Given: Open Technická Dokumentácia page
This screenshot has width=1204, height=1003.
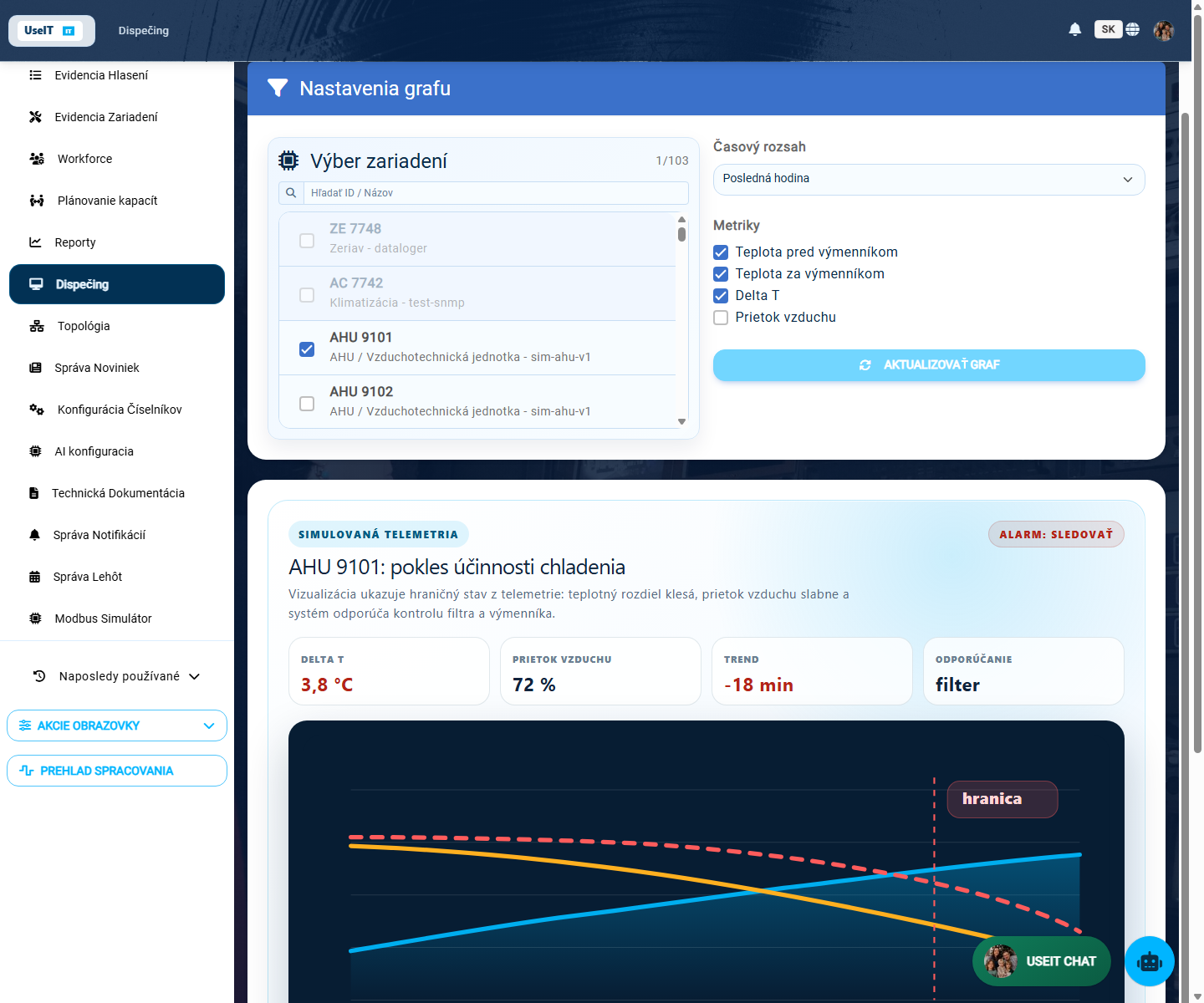Looking at the screenshot, I should click(x=117, y=493).
